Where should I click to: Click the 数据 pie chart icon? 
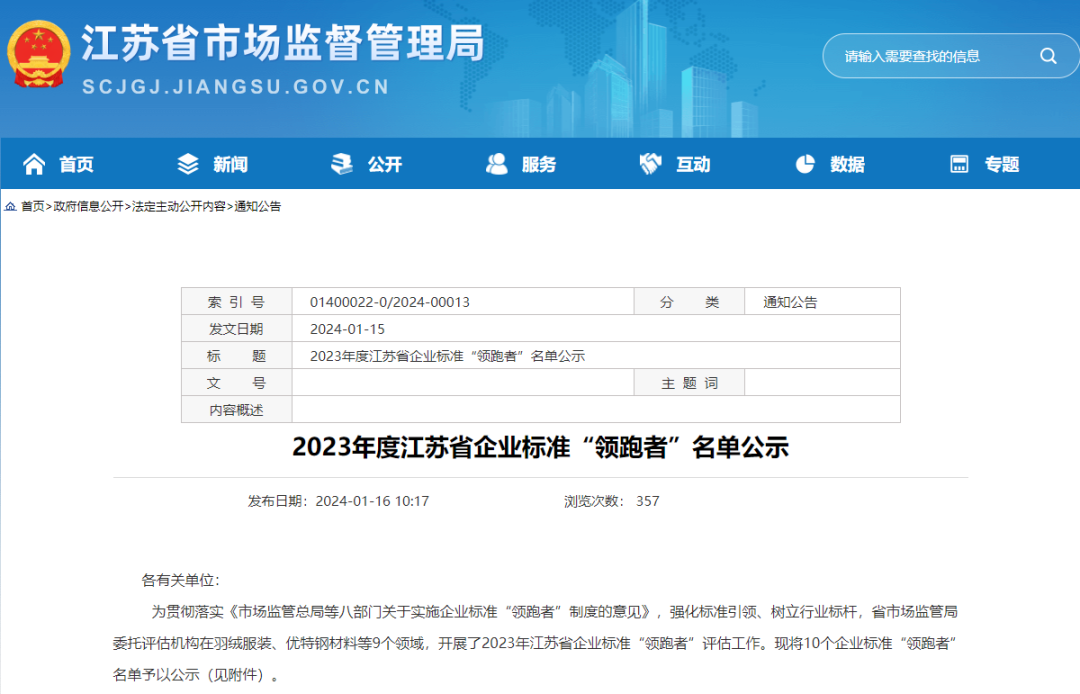click(x=805, y=164)
